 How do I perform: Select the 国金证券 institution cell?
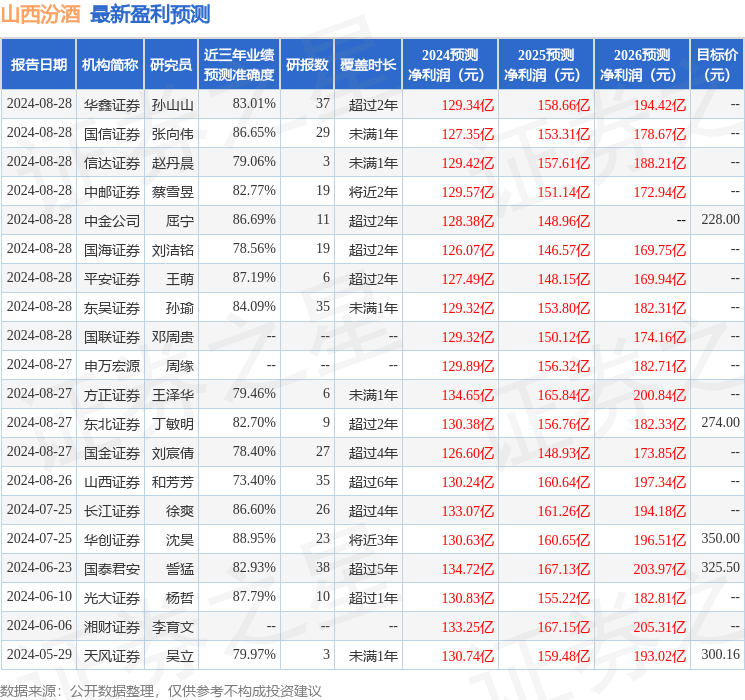click(x=112, y=453)
